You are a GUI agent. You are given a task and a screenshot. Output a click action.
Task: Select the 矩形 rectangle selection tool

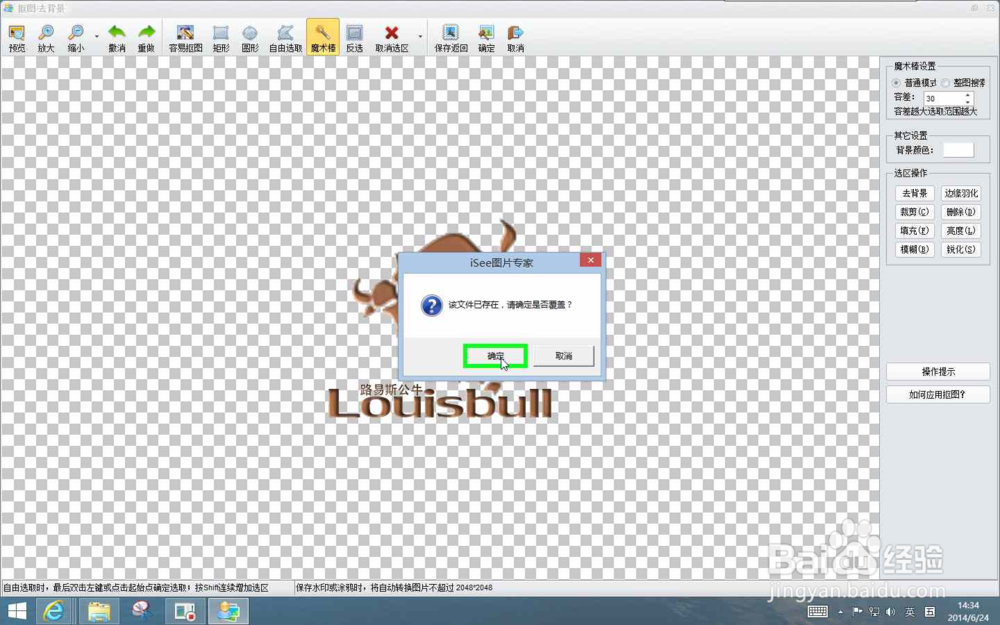221,38
